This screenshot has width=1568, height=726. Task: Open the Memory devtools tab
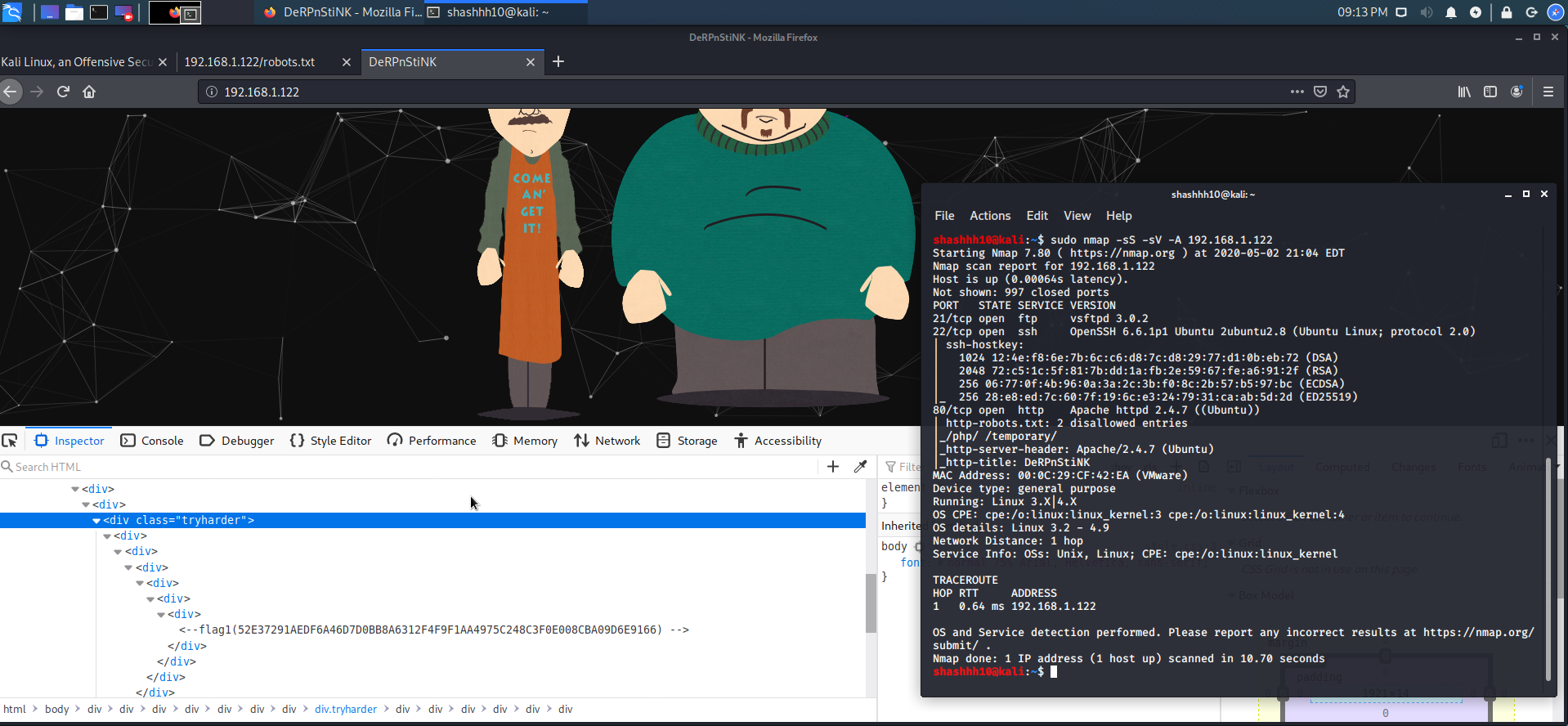[x=525, y=441]
